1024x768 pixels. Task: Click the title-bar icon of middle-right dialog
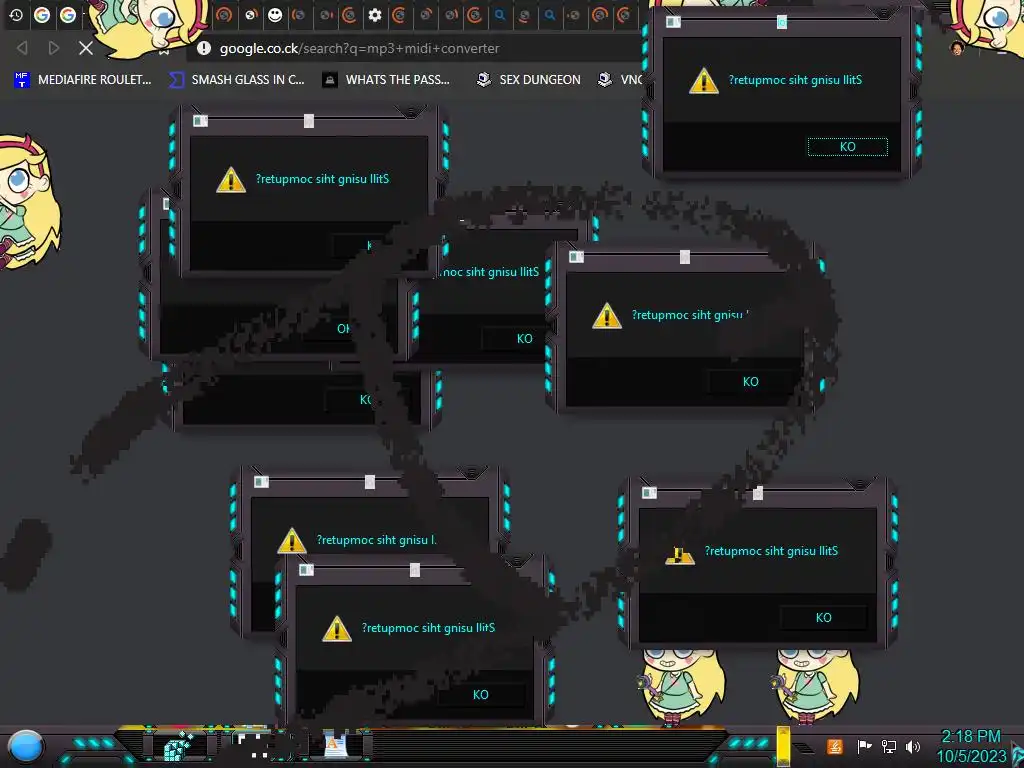[x=576, y=257]
